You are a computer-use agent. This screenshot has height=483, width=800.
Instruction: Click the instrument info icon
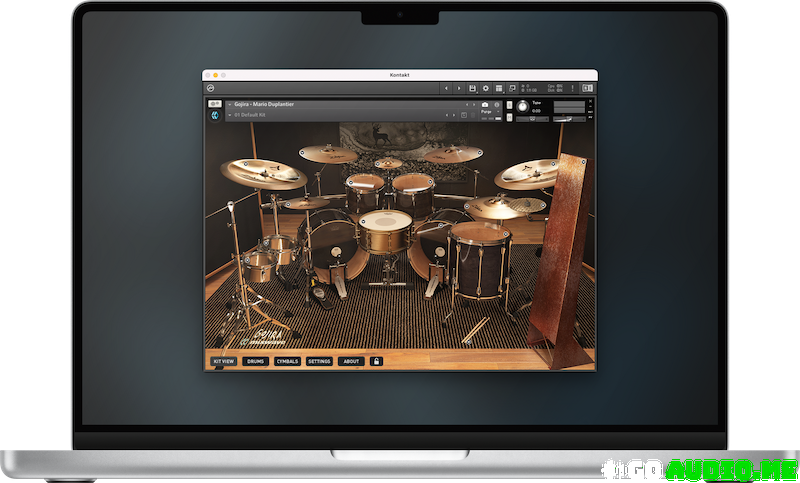(498, 104)
